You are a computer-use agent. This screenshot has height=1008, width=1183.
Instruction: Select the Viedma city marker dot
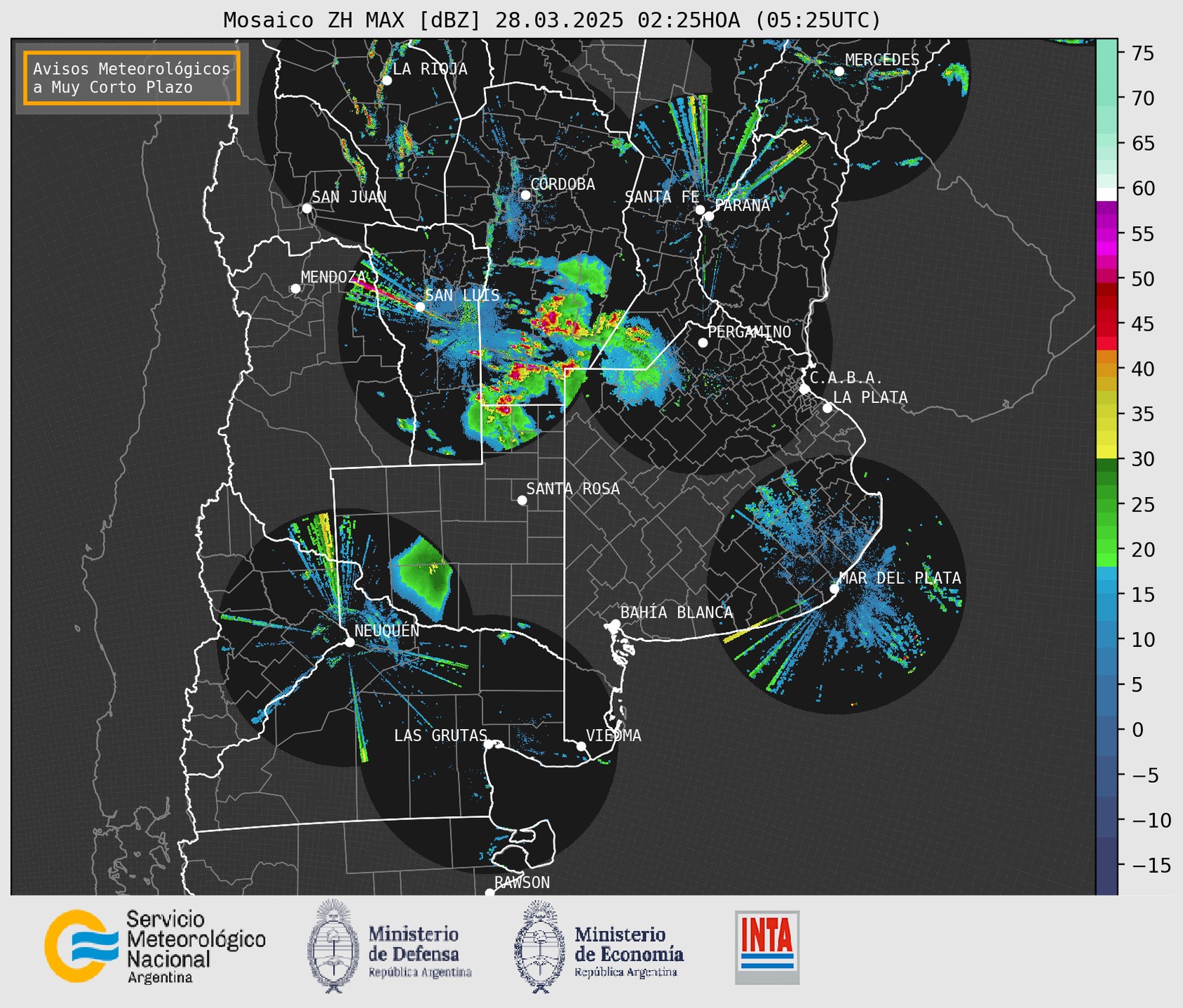coord(581,746)
